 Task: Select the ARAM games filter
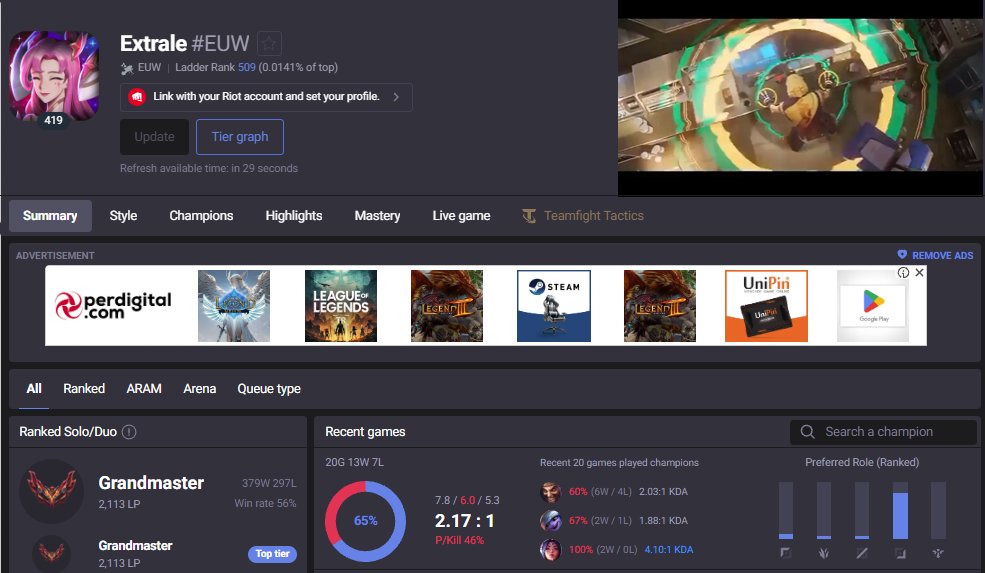point(144,389)
